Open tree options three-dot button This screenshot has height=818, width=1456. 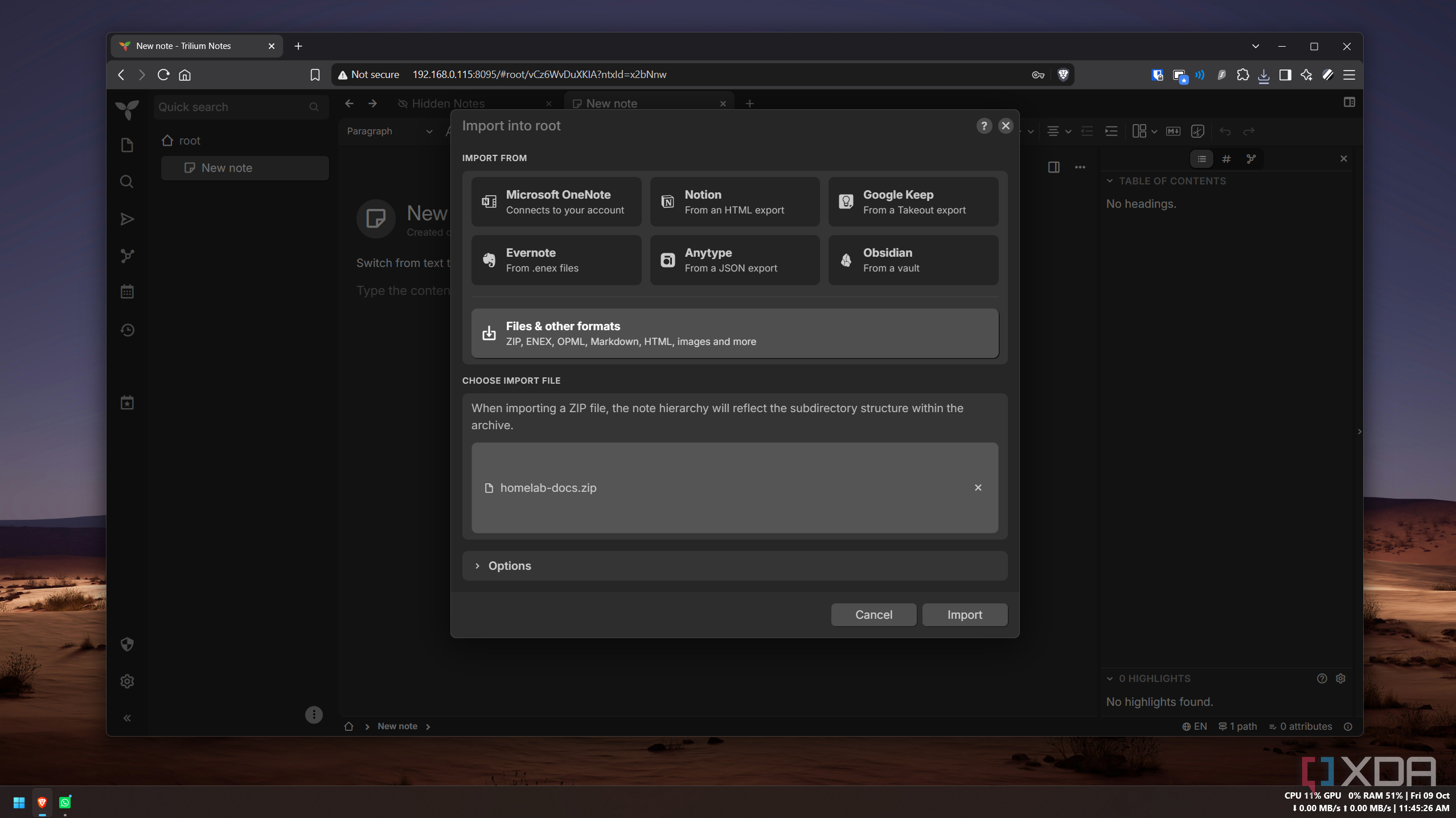(x=314, y=715)
